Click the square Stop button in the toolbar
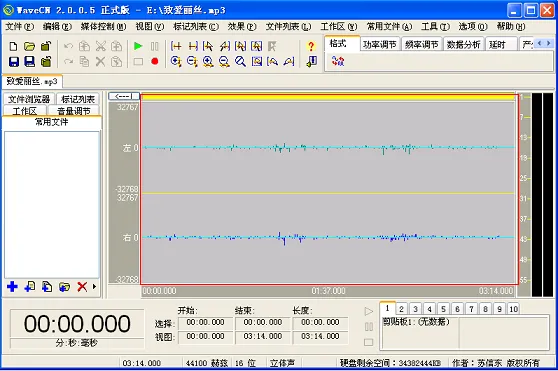The image size is (558, 371). coord(138,62)
